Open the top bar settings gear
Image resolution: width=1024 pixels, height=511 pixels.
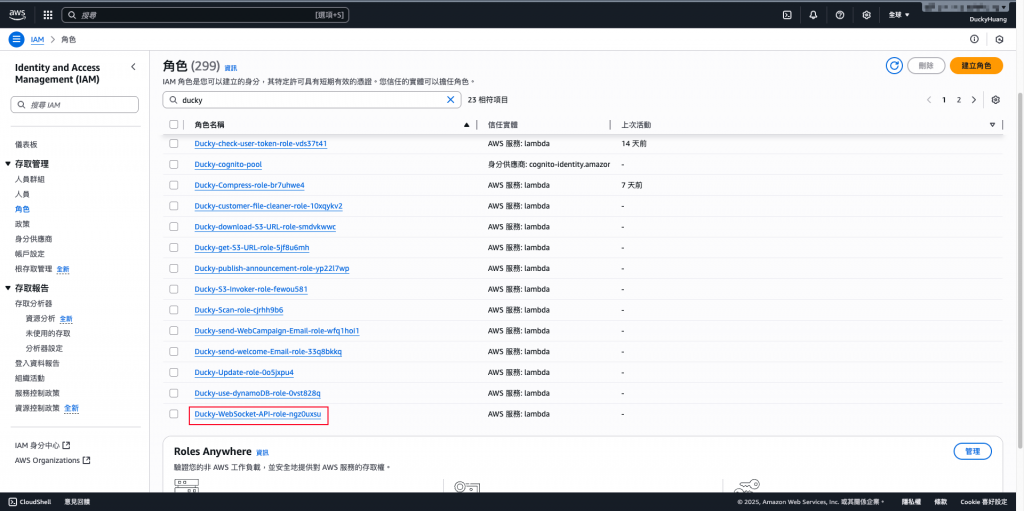(x=867, y=14)
